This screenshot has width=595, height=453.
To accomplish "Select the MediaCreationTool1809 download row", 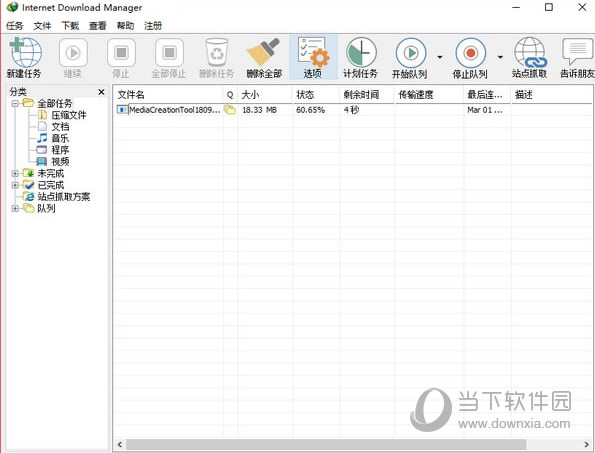I will coord(353,110).
